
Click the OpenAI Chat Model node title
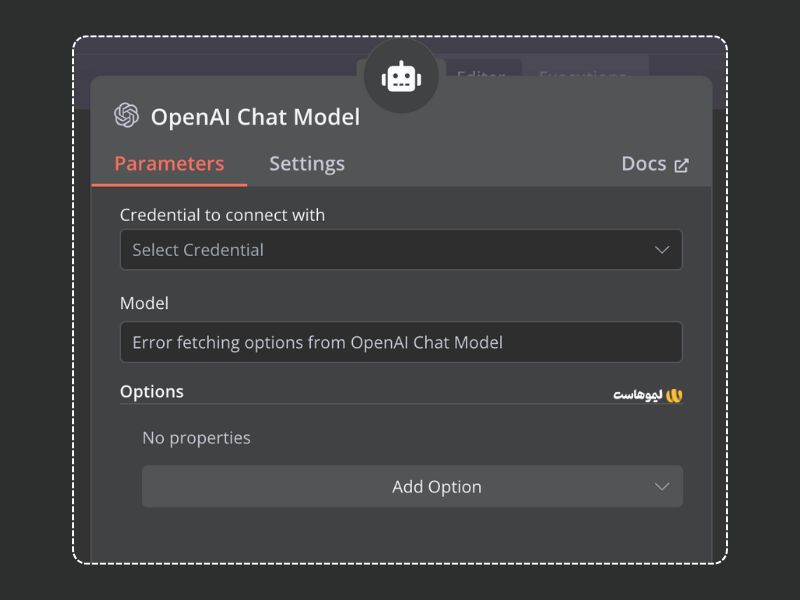pyautogui.click(x=255, y=117)
